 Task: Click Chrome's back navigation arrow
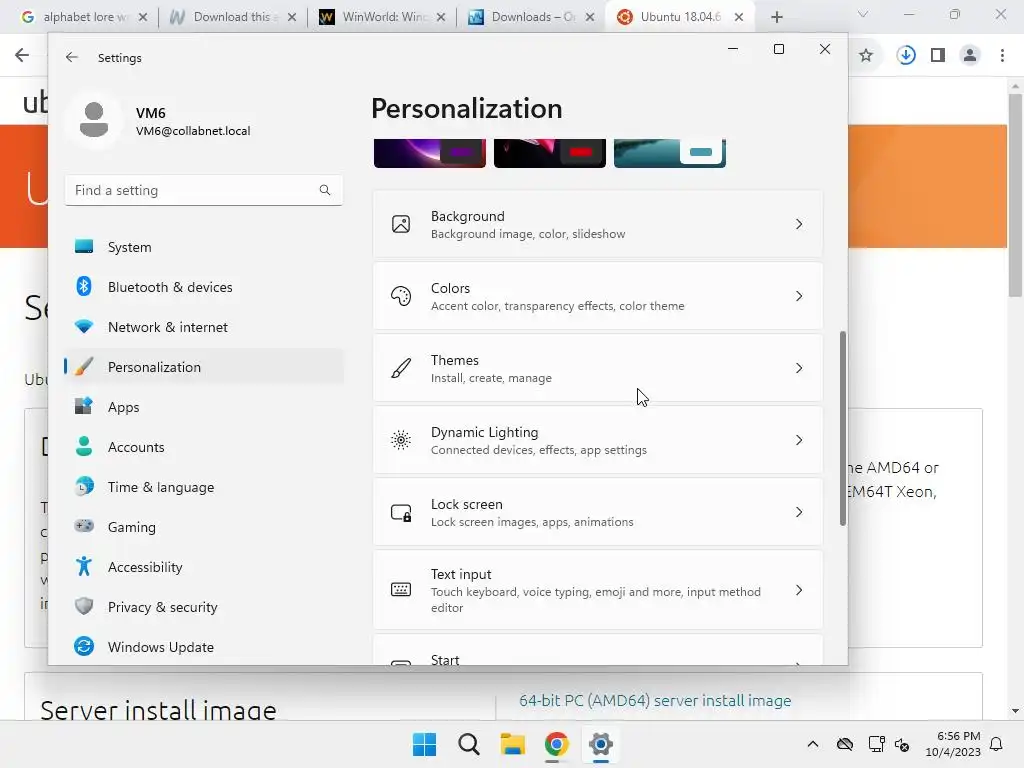click(22, 56)
